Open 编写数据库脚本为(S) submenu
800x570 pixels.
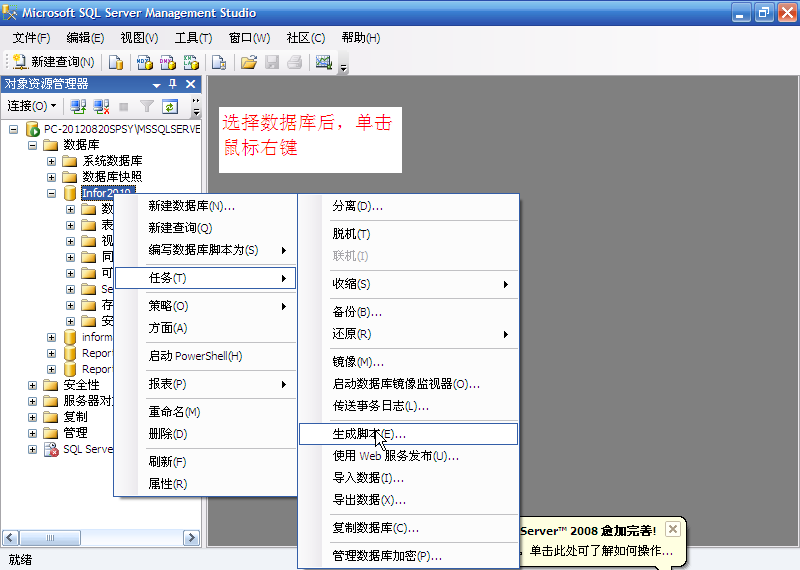[206, 250]
